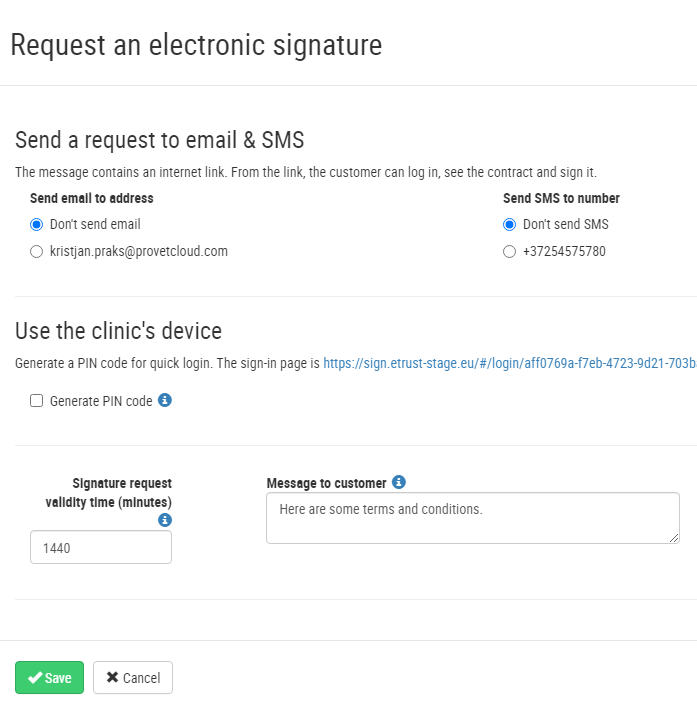697x709 pixels.
Task: Click the checkmark icon on Save button
Action: coord(35,678)
